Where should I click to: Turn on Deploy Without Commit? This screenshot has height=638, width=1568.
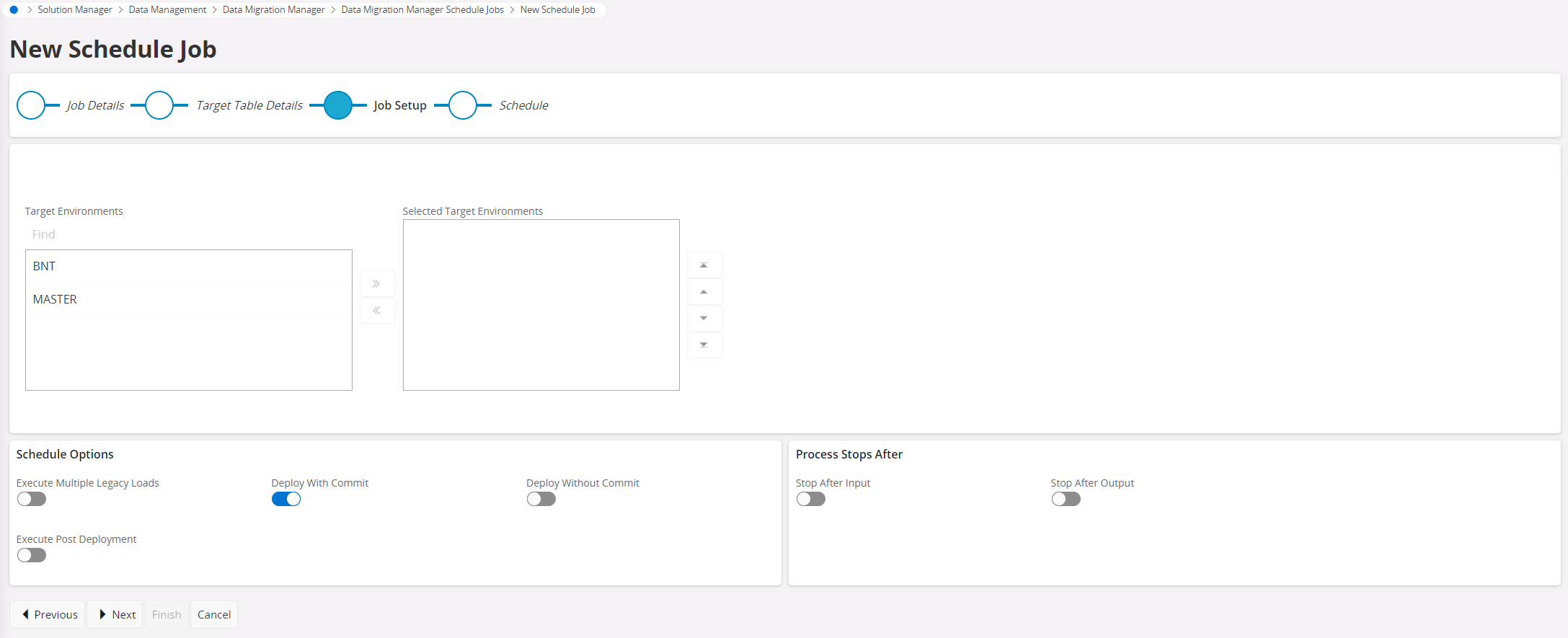coord(541,499)
